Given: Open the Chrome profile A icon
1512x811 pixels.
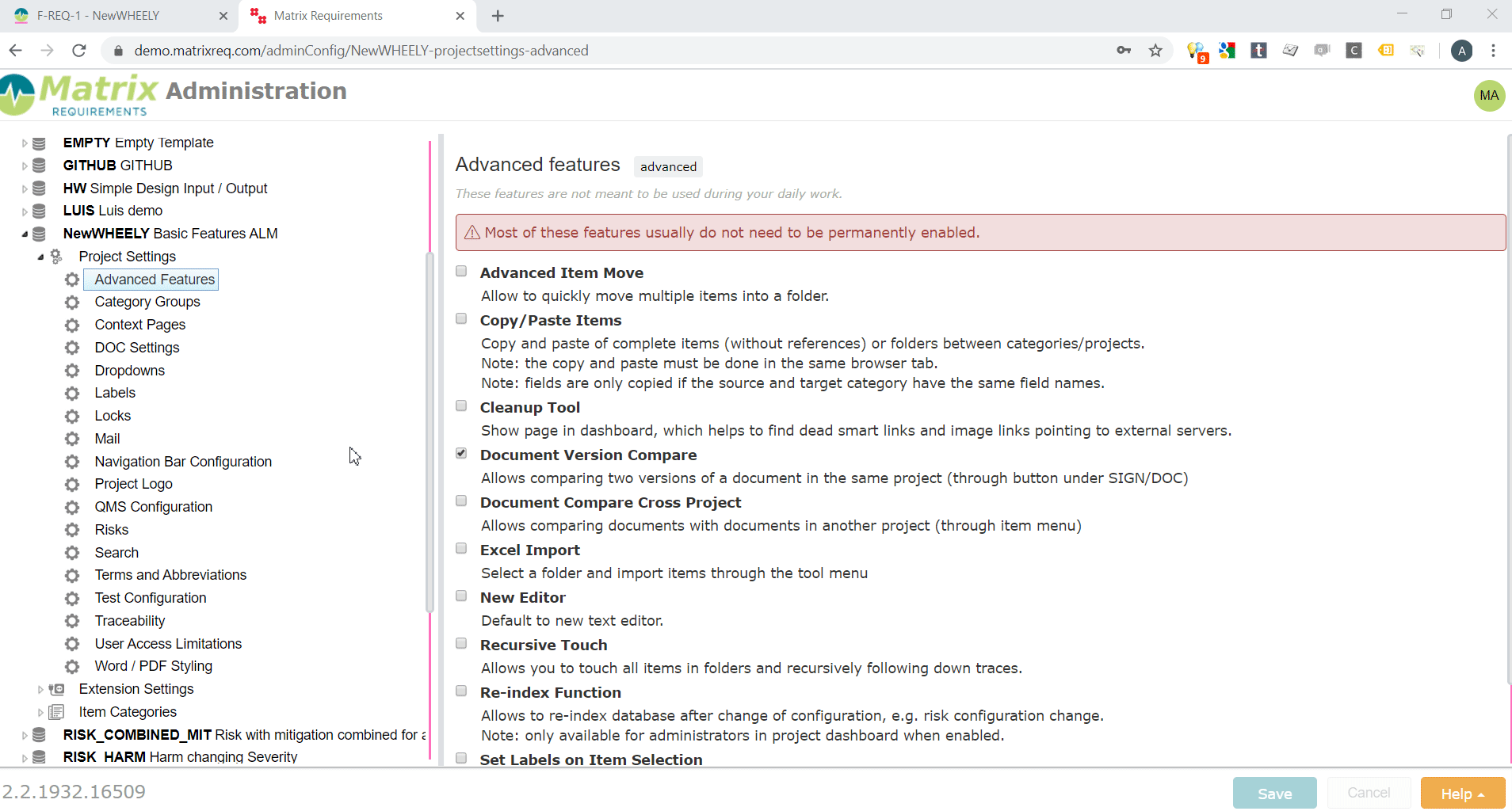Looking at the screenshot, I should tap(1461, 51).
